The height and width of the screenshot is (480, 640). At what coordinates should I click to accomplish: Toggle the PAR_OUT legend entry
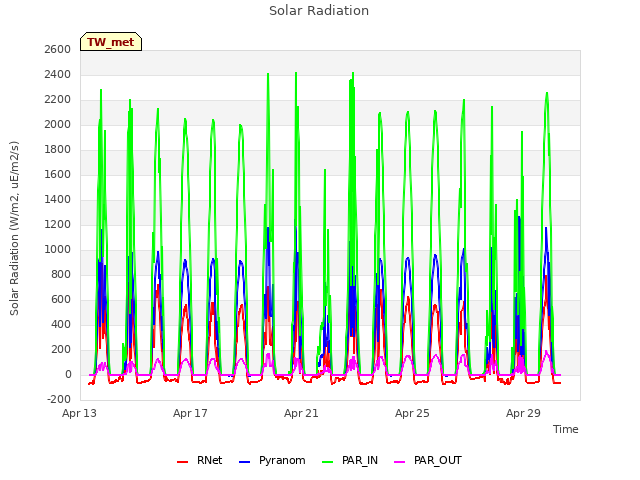tap(428, 460)
